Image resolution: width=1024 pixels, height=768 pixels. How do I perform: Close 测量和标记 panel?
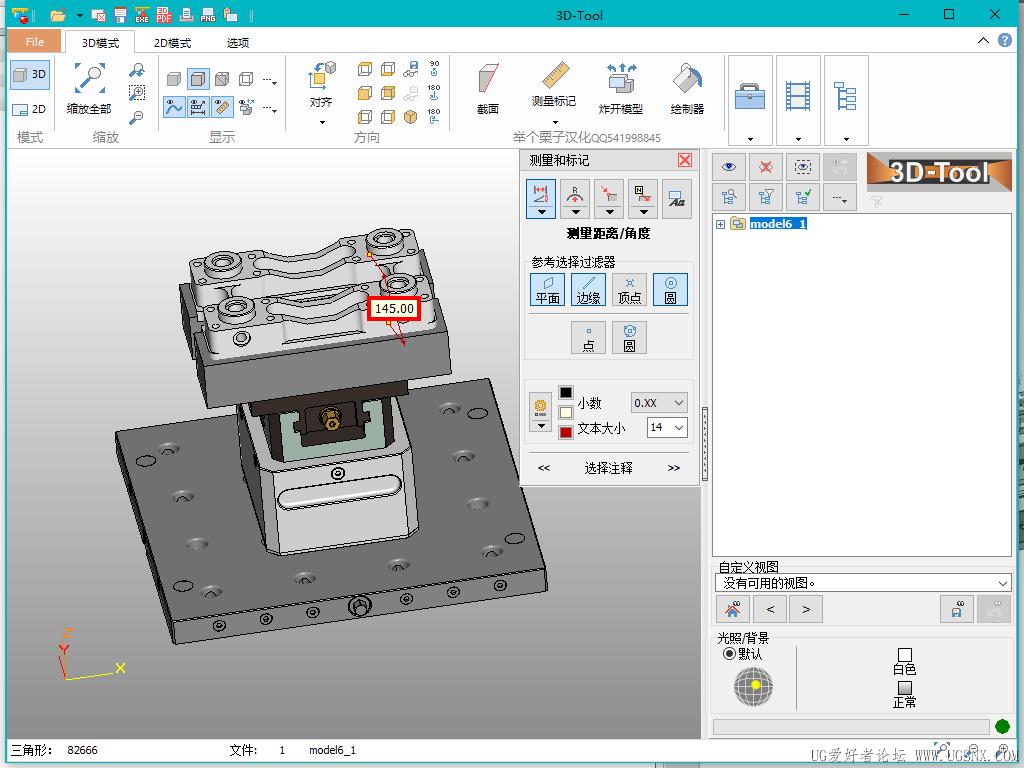(x=685, y=160)
